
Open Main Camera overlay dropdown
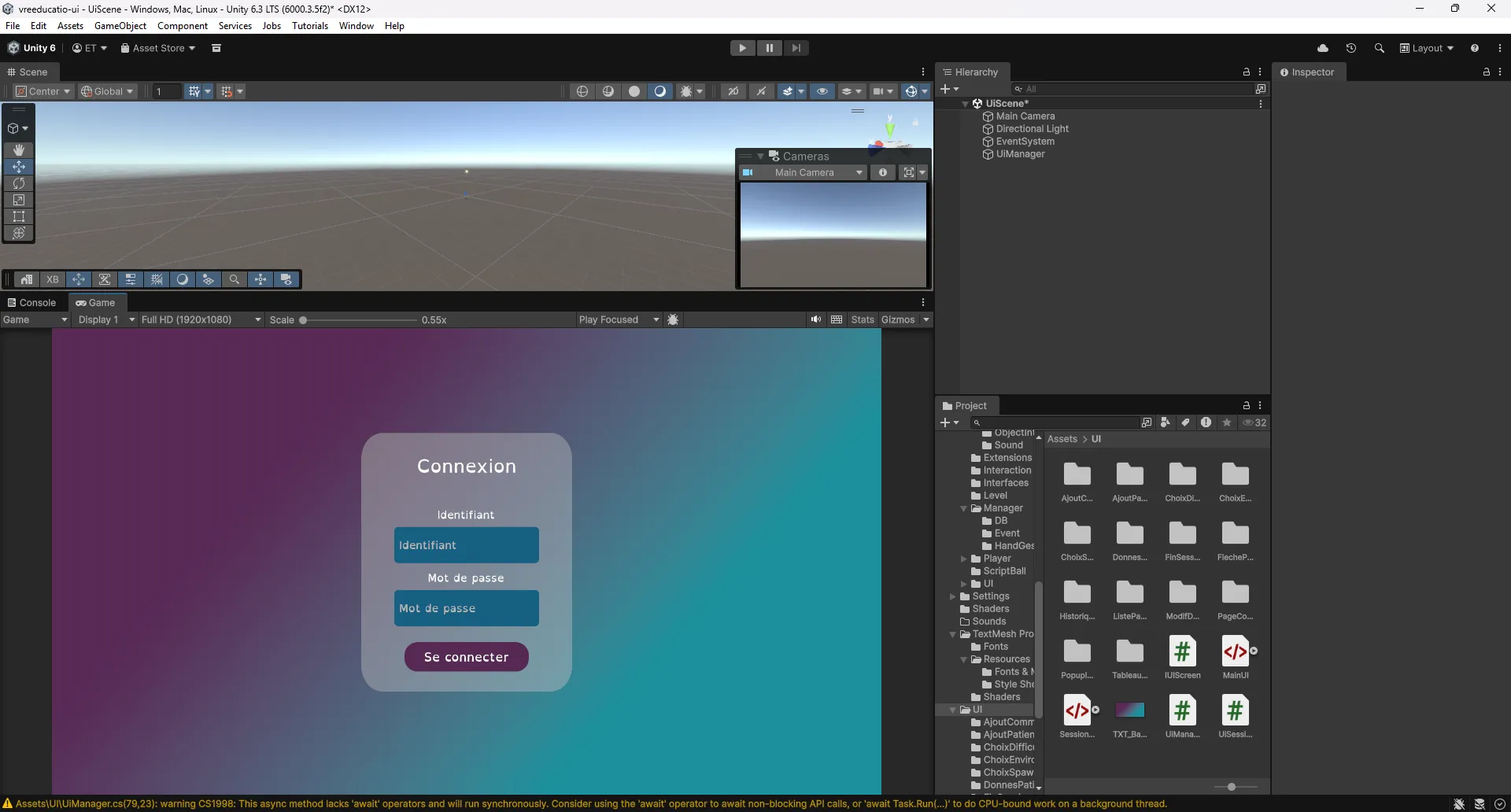pos(804,172)
